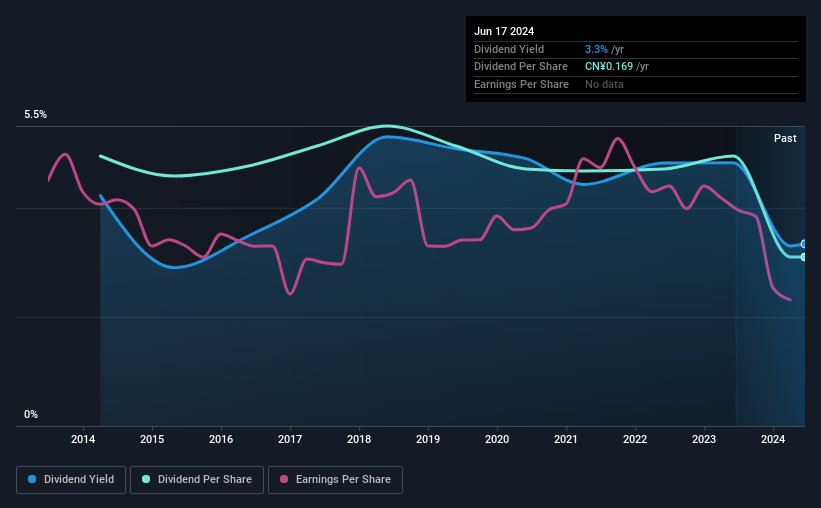Click the 2018 label on the x-axis

click(359, 439)
